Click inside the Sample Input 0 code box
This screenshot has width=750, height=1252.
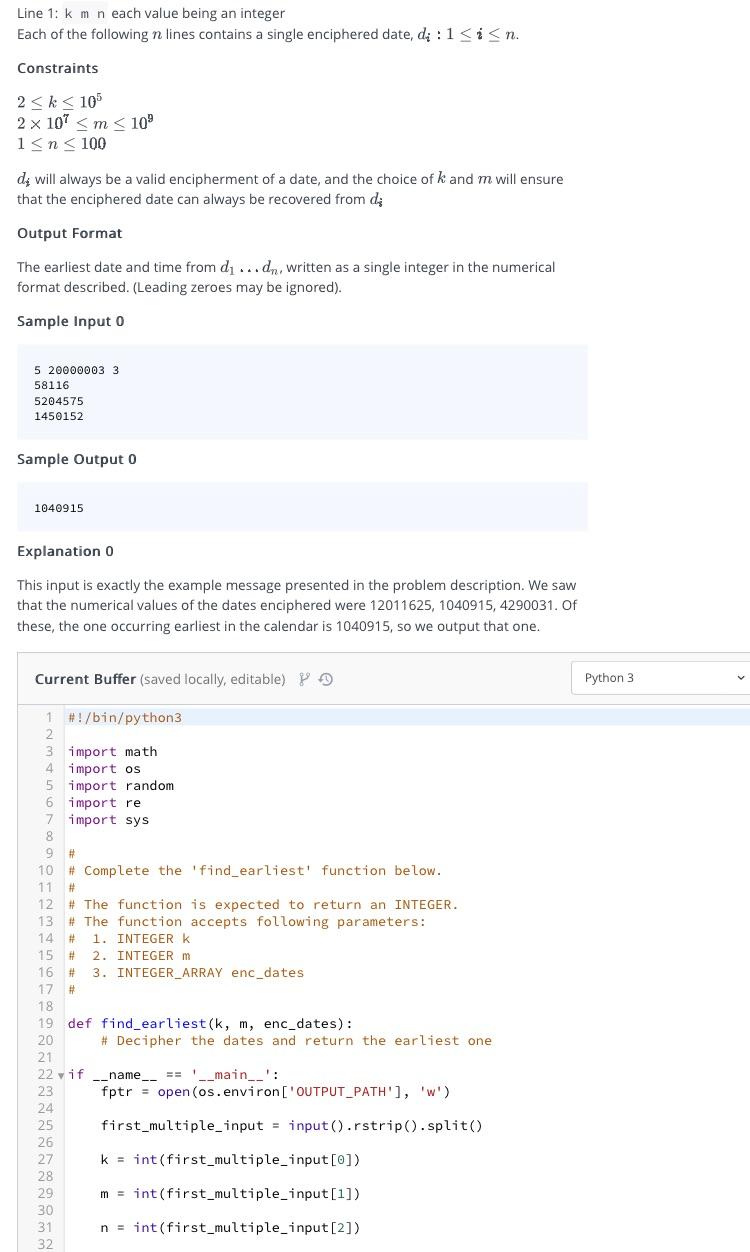click(x=300, y=392)
